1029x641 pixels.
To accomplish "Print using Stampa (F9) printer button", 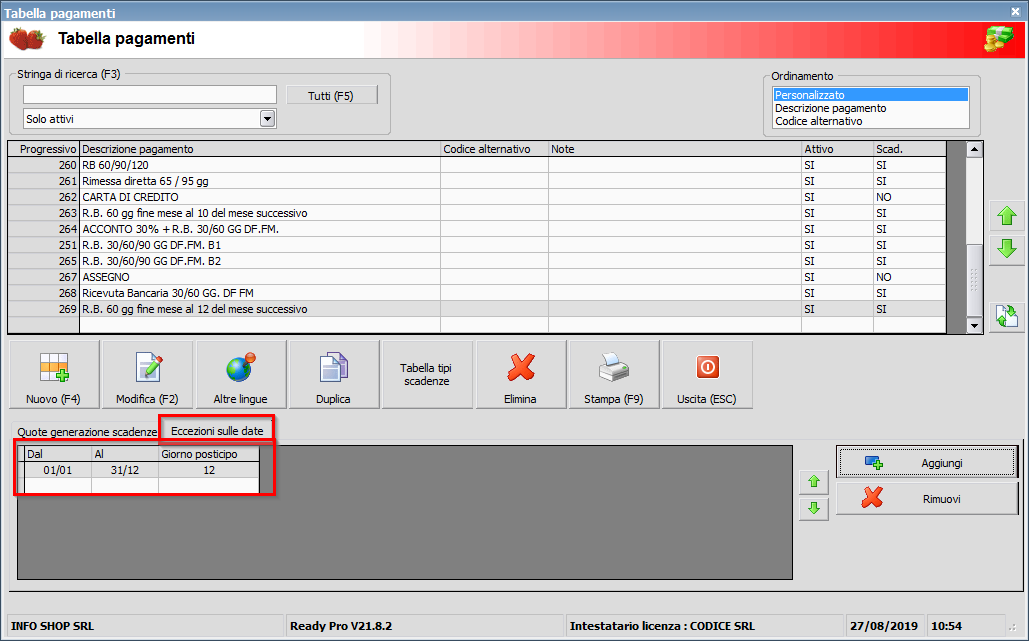I will click(614, 375).
